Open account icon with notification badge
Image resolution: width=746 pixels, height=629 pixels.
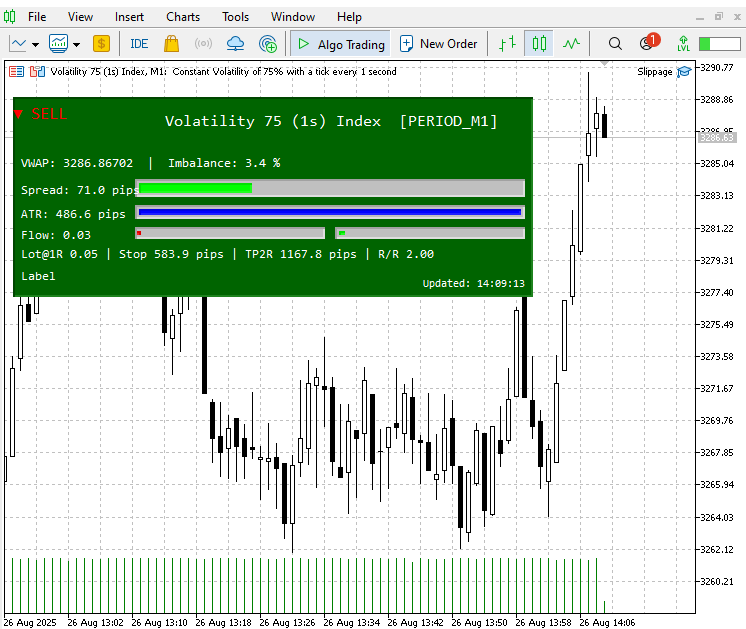point(649,42)
